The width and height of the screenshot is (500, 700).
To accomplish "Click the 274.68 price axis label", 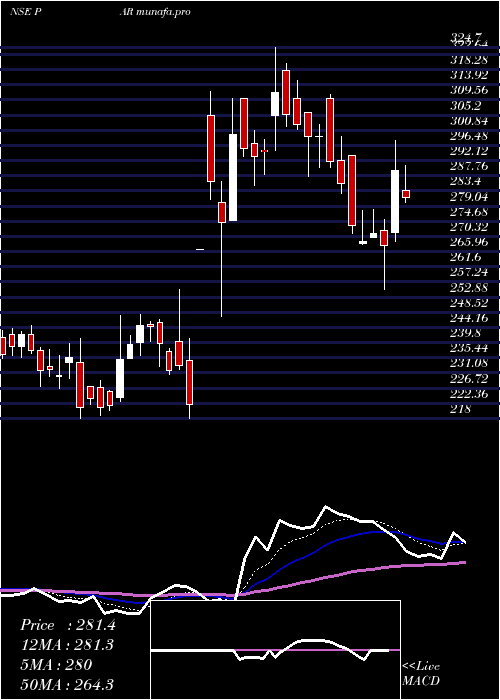I will pos(468,212).
